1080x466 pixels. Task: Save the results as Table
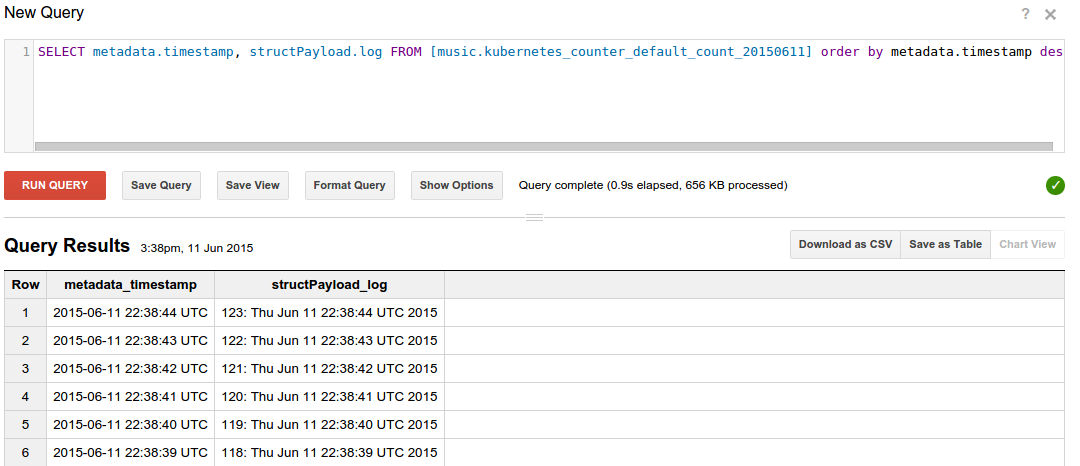tap(945, 244)
